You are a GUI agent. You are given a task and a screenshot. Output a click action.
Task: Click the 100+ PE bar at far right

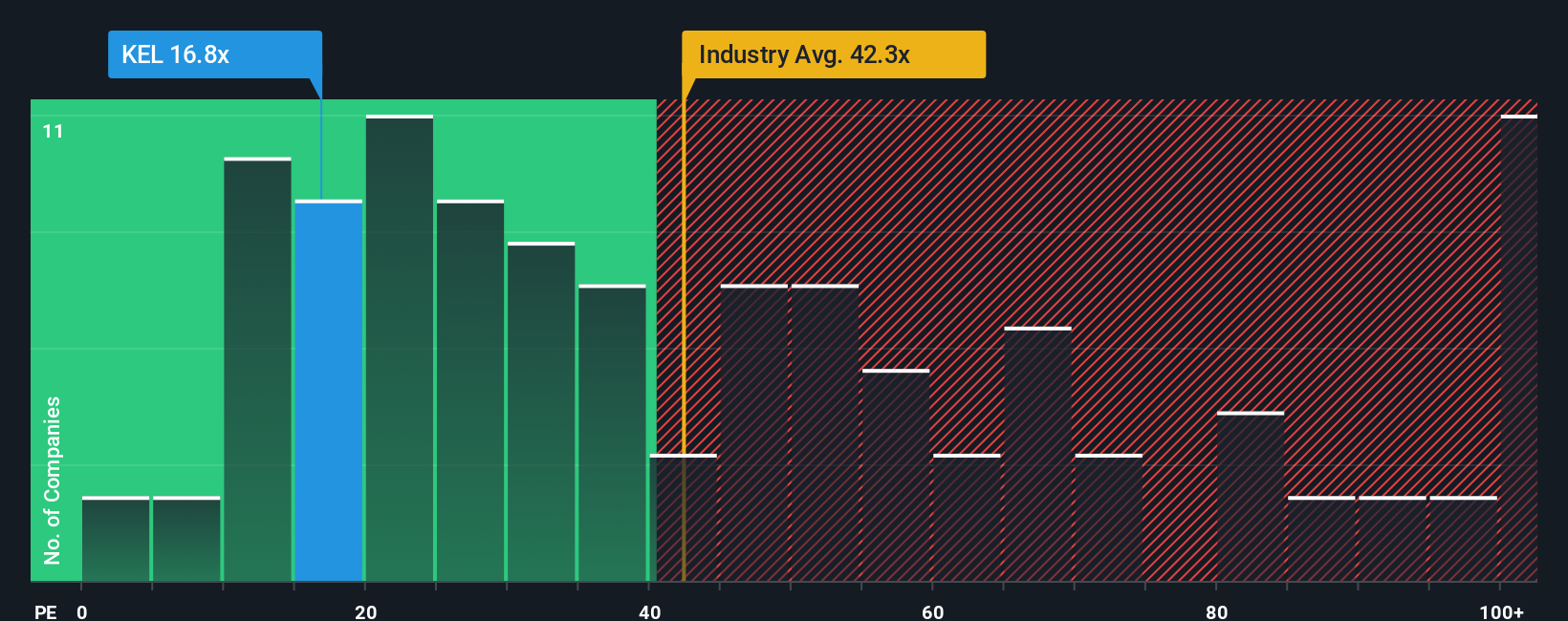pyautogui.click(x=1519, y=349)
